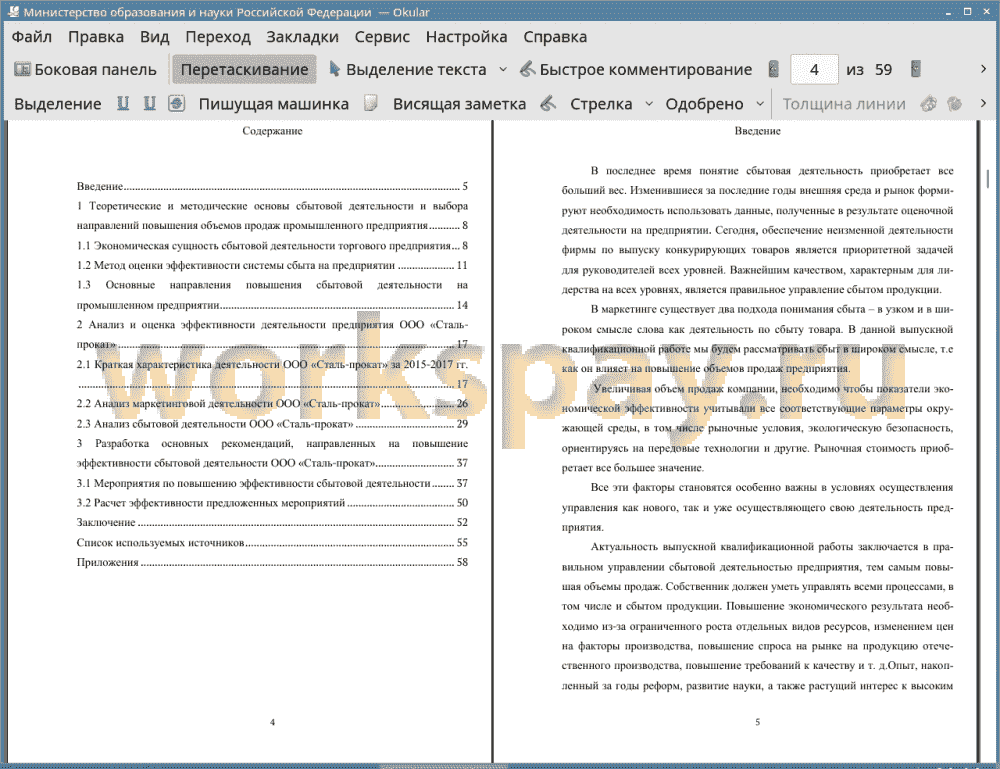Viewport: 1000px width, 769px height.
Task: Click the contents entry 'Заключение'
Action: (x=272, y=522)
